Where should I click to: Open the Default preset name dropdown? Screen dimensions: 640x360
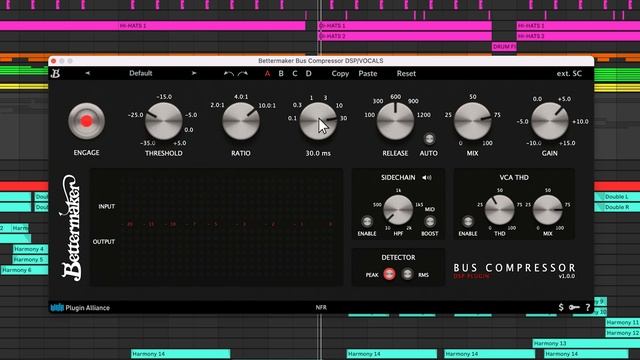[x=141, y=73]
